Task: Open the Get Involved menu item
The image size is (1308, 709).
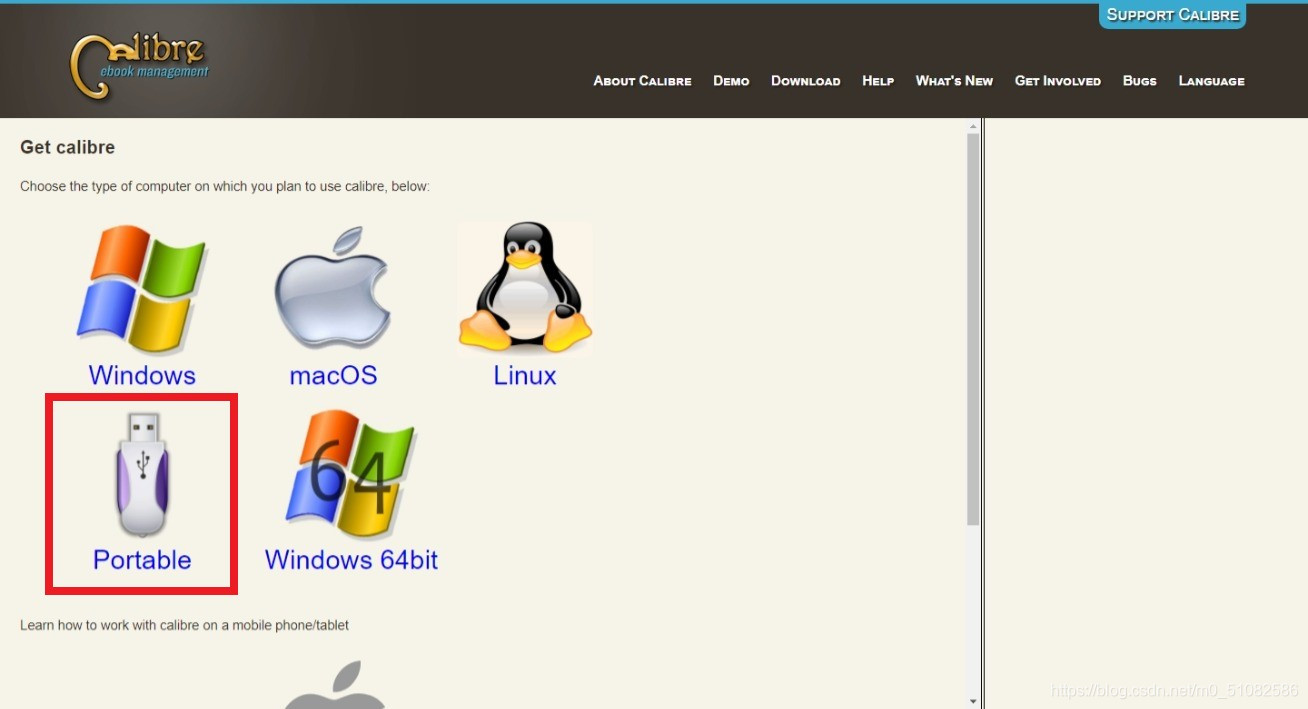Action: [1057, 81]
